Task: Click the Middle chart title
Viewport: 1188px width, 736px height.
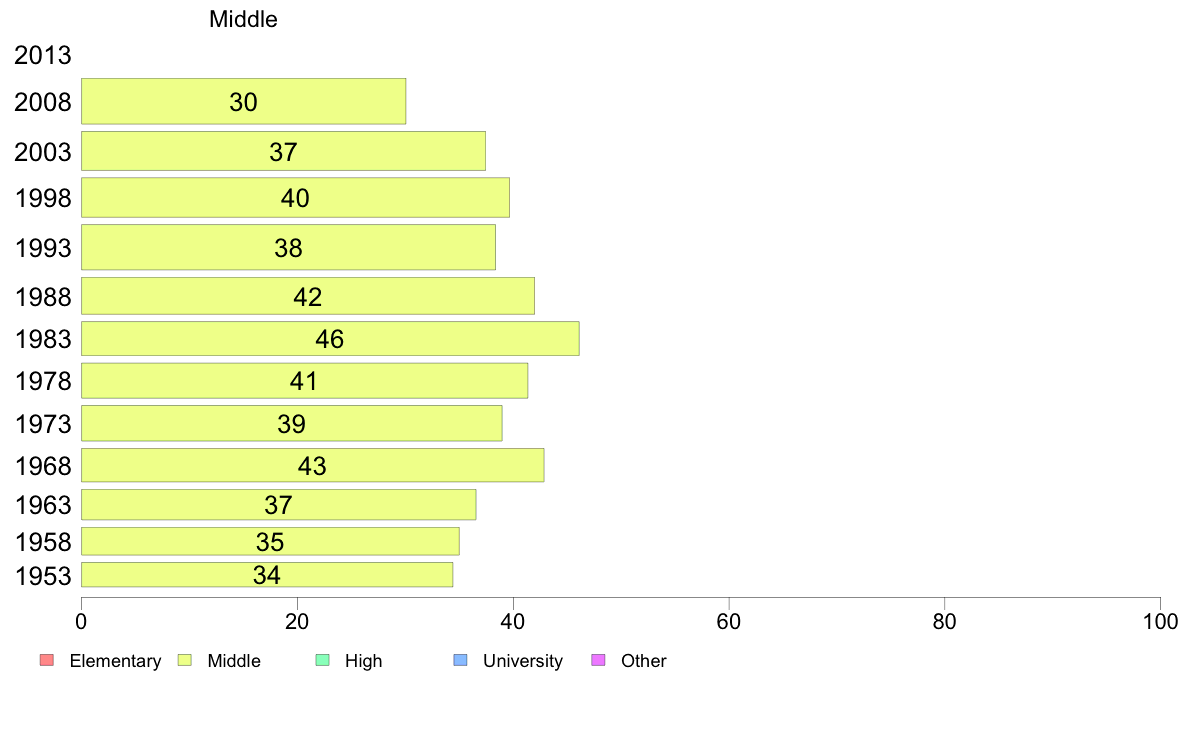Action: point(243,19)
